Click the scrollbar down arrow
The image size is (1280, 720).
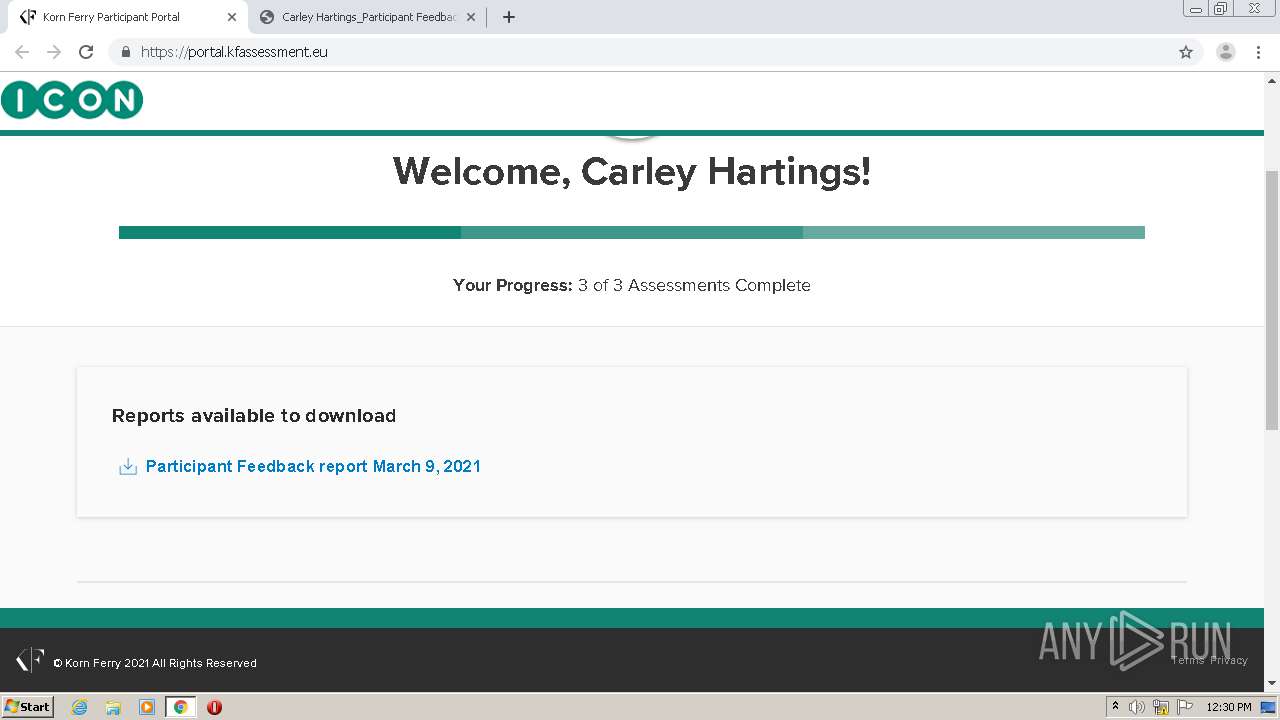(x=1272, y=683)
